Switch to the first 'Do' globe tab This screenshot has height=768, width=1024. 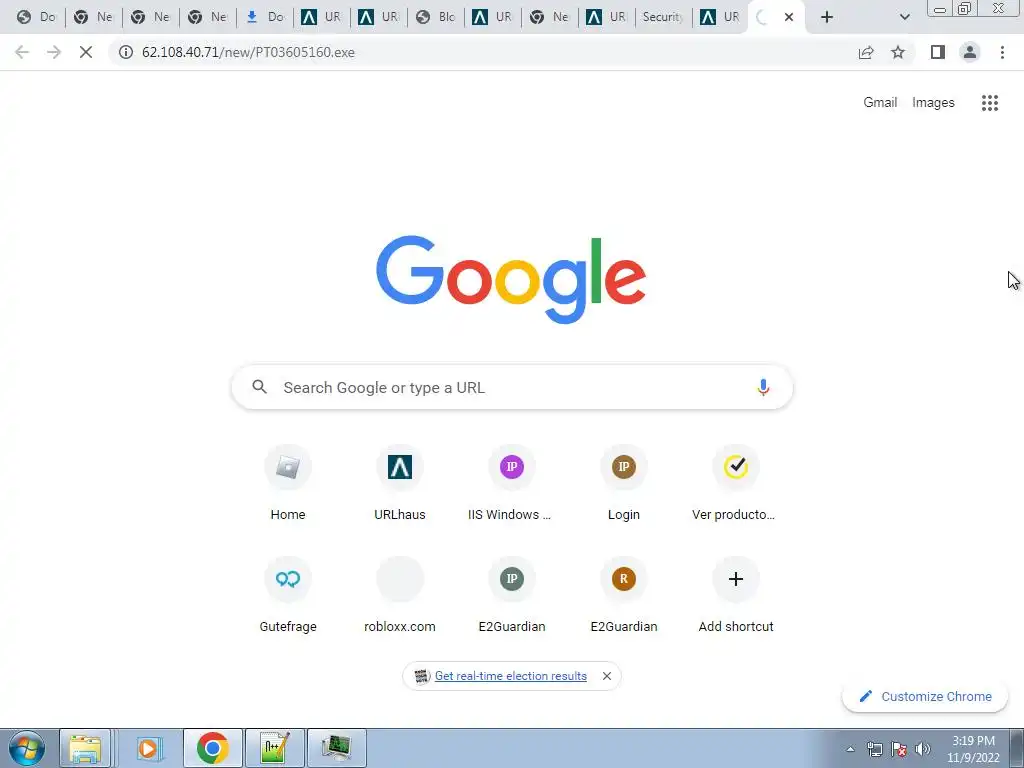pyautogui.click(x=37, y=17)
